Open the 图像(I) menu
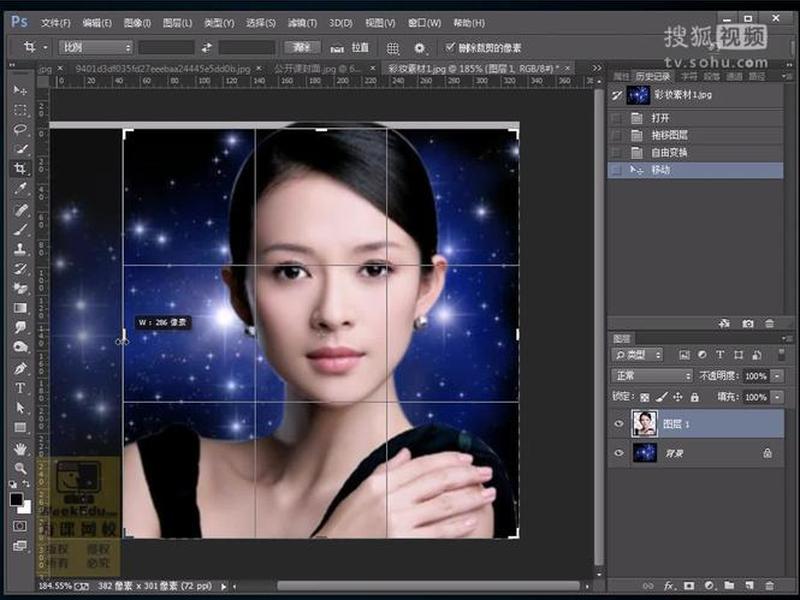The width and height of the screenshot is (800, 600). coord(137,23)
